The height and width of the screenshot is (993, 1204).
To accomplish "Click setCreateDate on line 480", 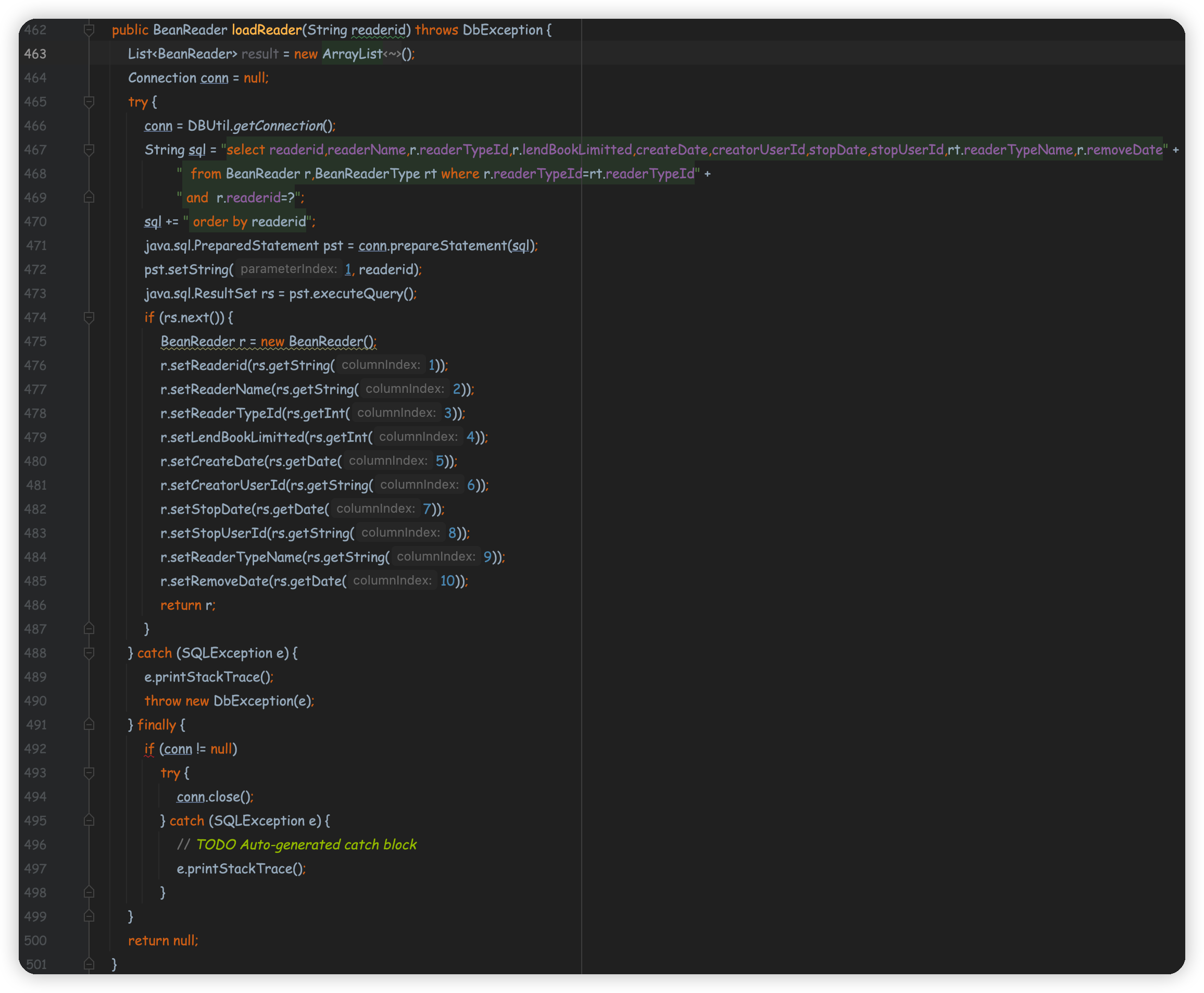I will pyautogui.click(x=217, y=462).
